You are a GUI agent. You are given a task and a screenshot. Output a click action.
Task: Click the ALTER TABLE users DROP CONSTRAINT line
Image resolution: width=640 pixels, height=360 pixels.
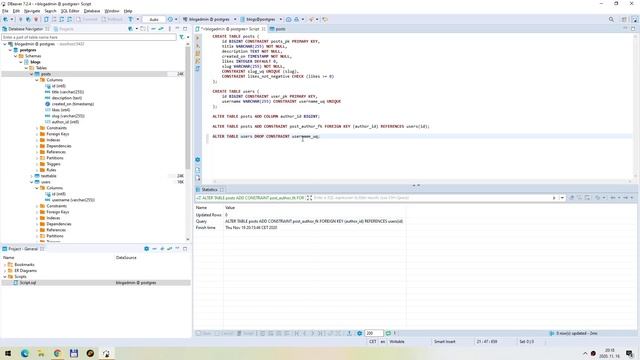click(266, 136)
